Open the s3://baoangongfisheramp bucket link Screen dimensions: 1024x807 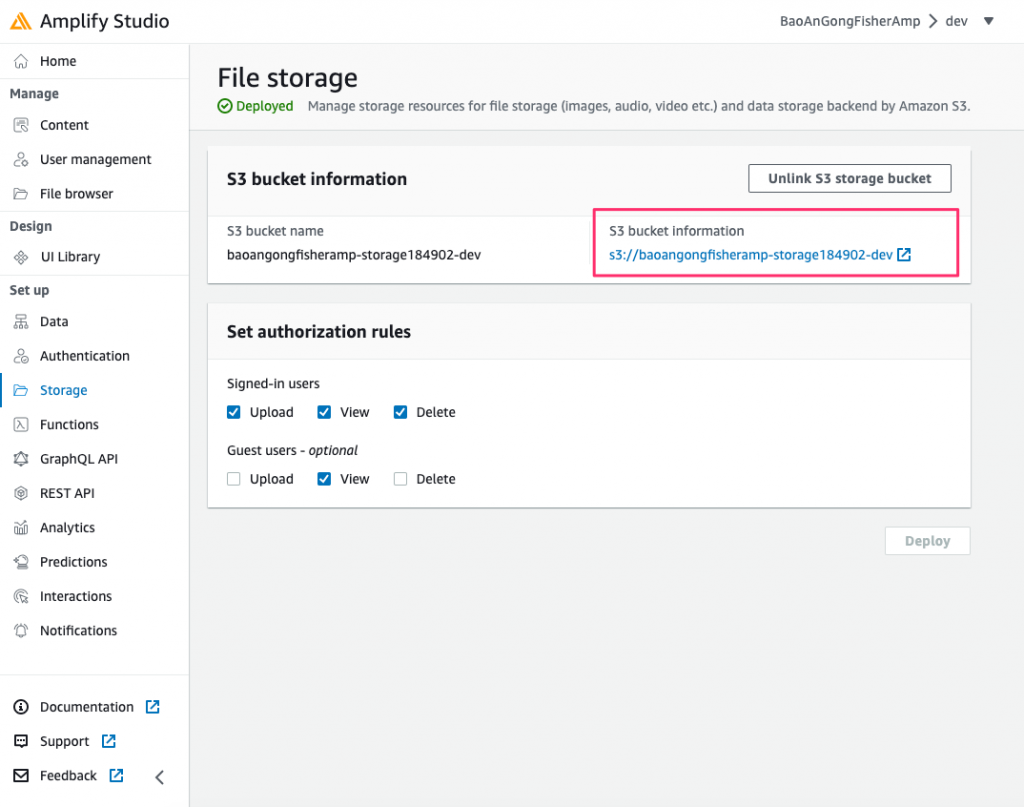(x=751, y=255)
